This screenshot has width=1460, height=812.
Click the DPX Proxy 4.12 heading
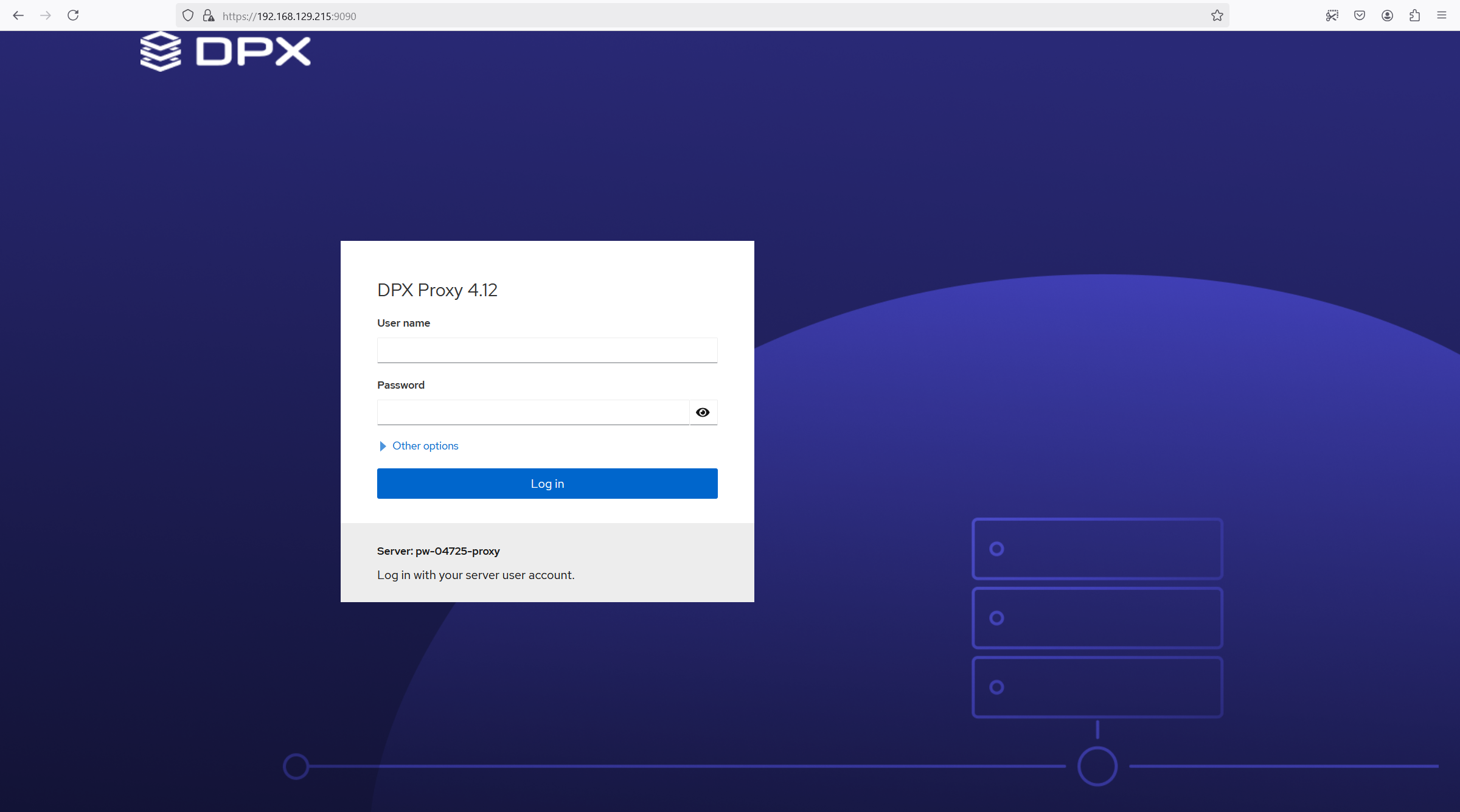(437, 290)
